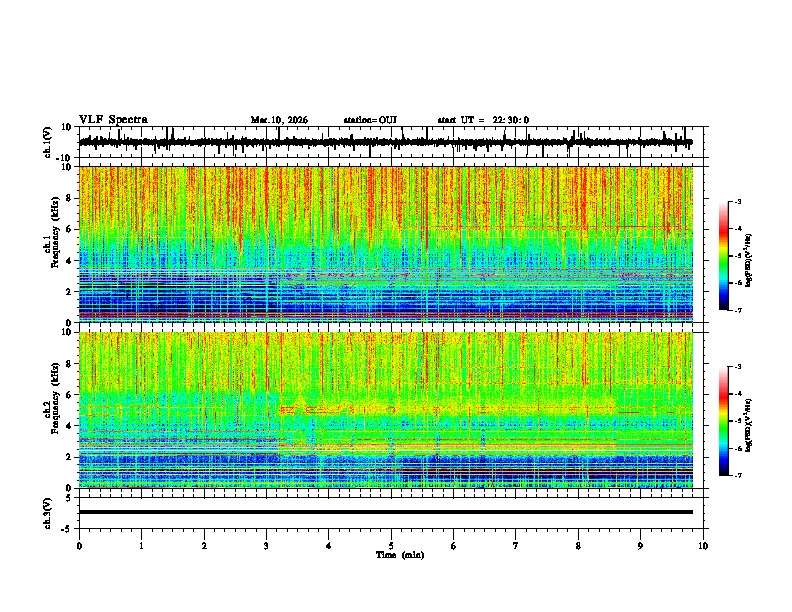This screenshot has width=792, height=612.
Task: Click the ch.1 colorbar log(PSD) label
Action: pos(749,260)
